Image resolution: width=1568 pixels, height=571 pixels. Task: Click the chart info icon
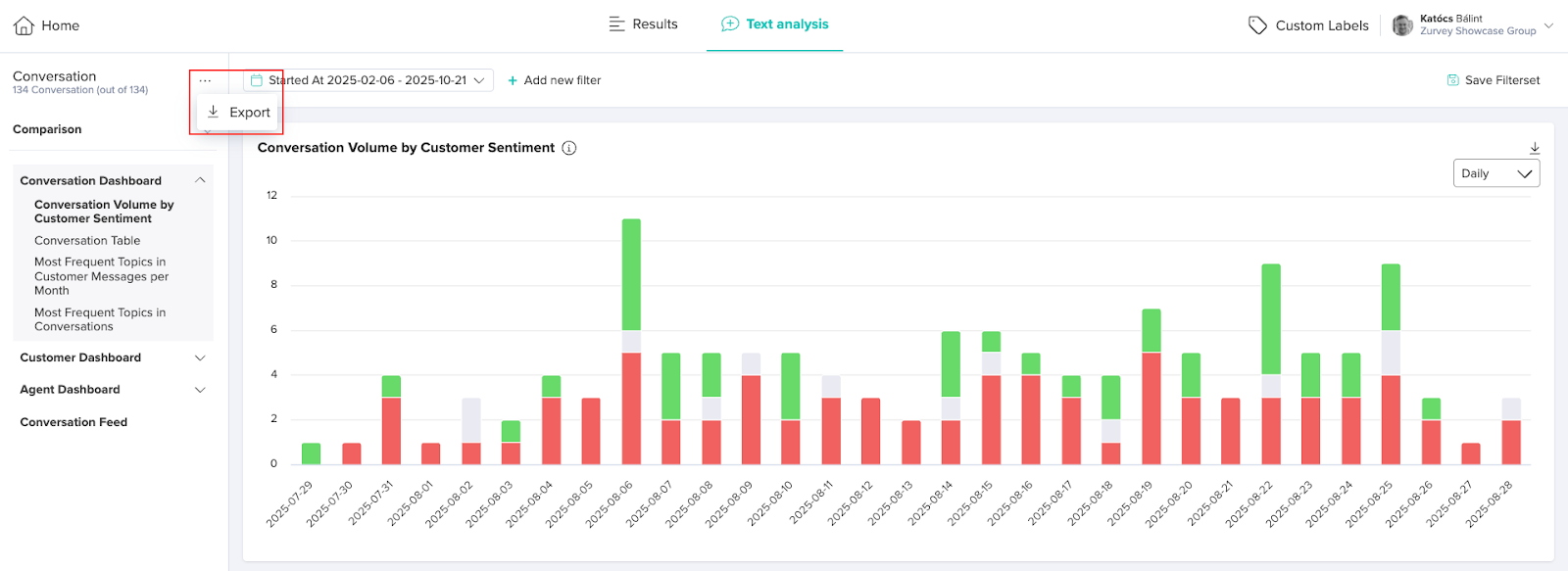coord(569,148)
